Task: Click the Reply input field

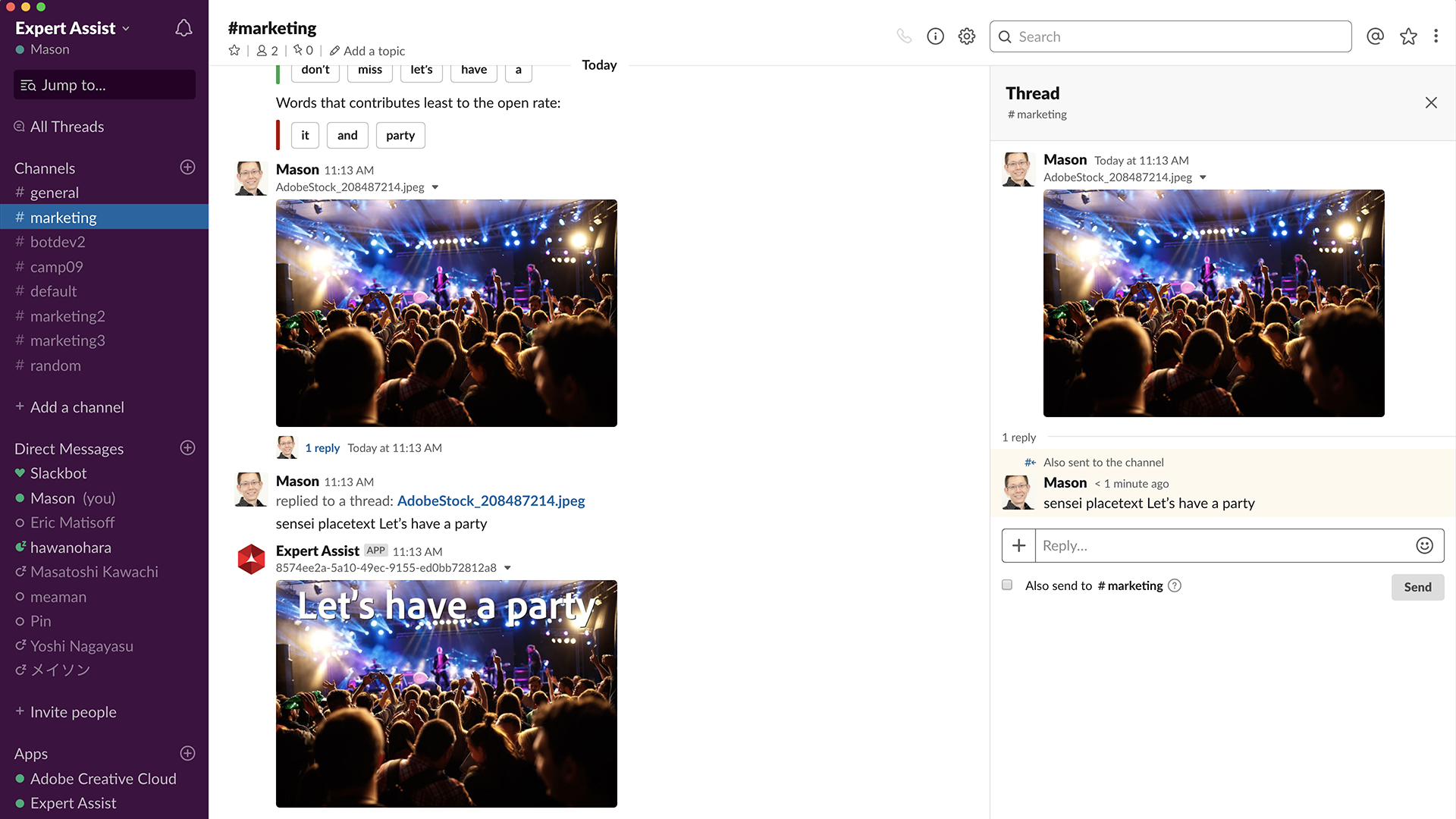Action: tap(1224, 545)
